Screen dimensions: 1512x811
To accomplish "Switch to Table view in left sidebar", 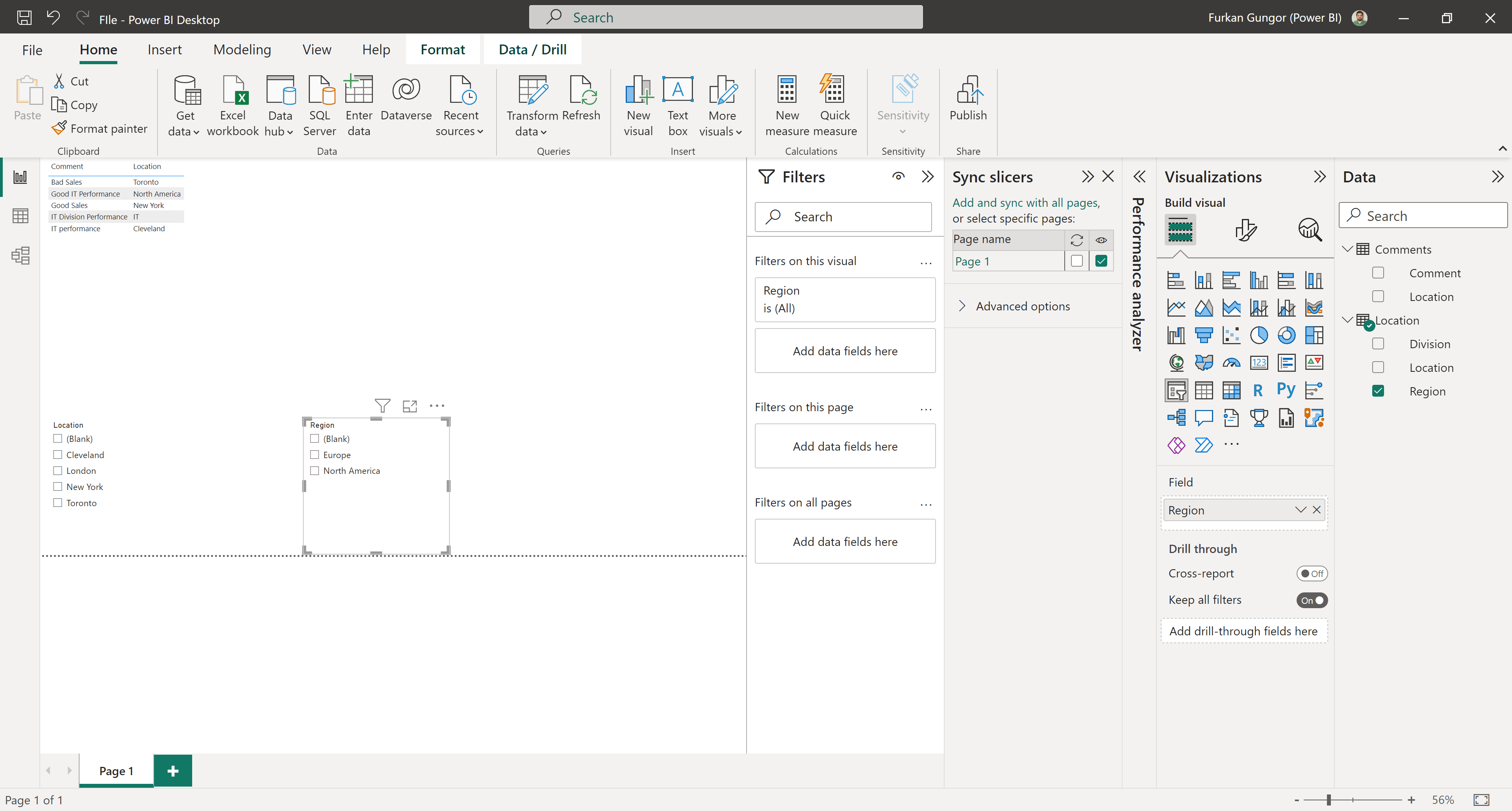I will coord(20,215).
